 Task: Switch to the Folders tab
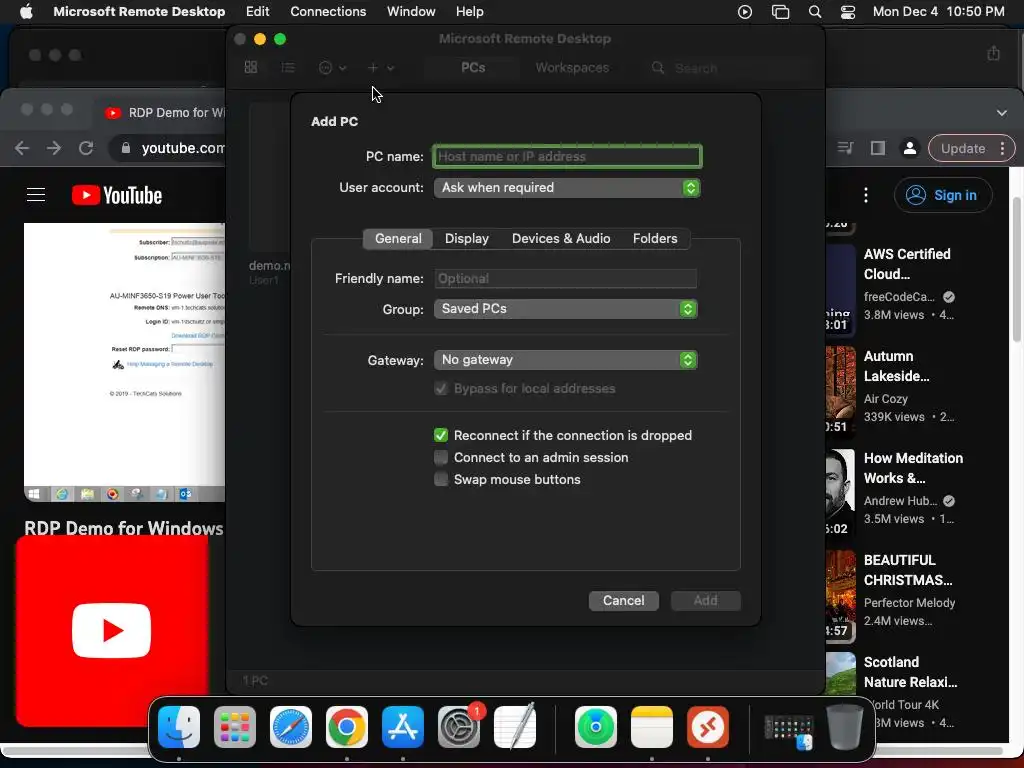coord(655,238)
